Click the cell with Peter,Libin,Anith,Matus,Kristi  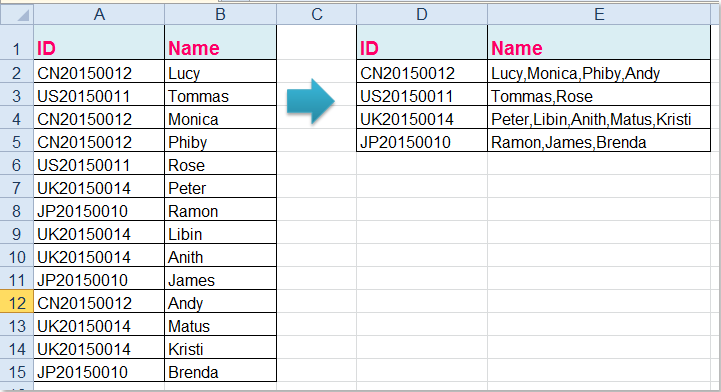599,118
